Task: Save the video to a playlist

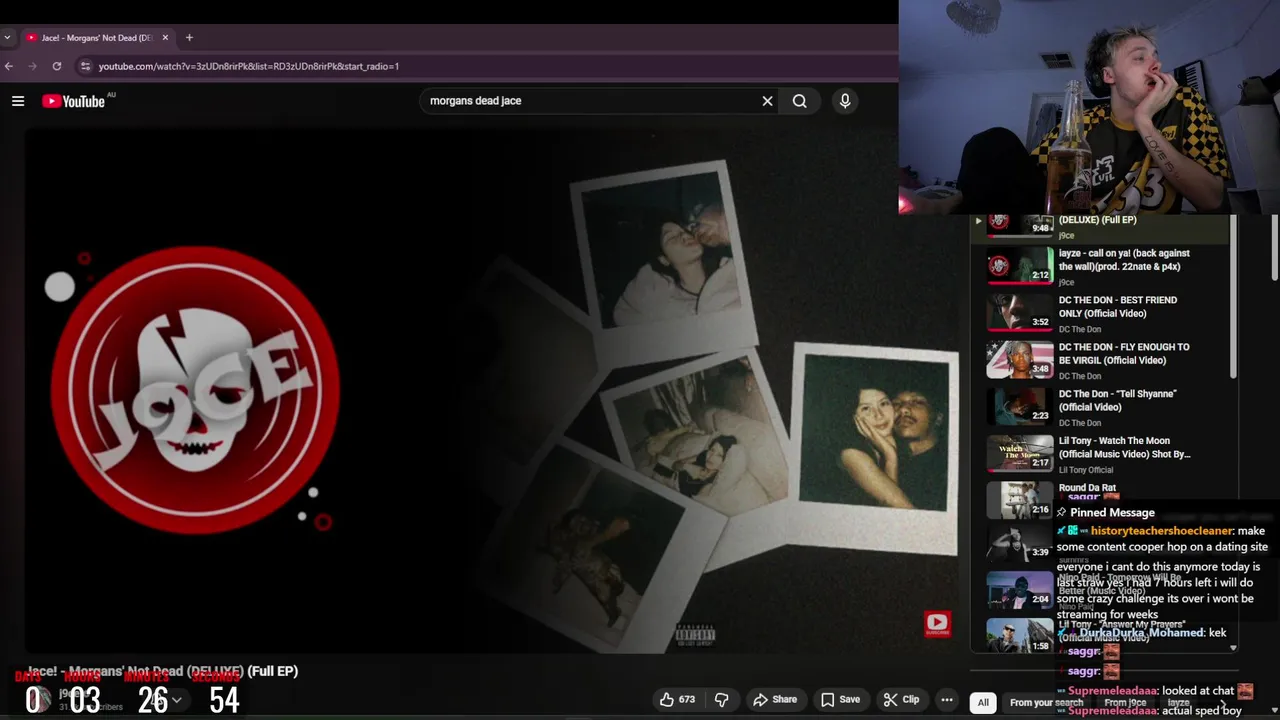Action: tap(840, 700)
